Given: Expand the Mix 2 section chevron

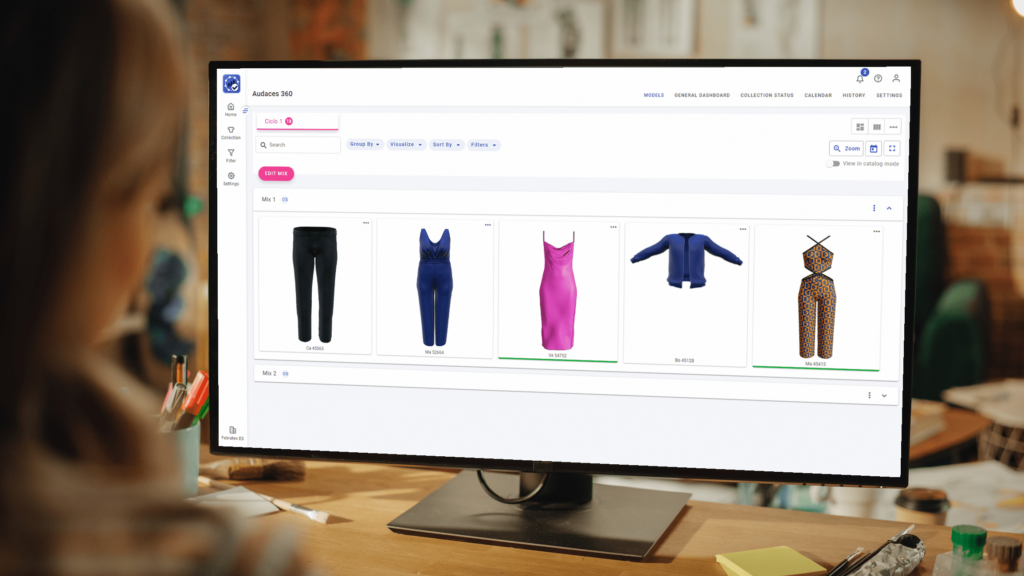Looking at the screenshot, I should 884,395.
